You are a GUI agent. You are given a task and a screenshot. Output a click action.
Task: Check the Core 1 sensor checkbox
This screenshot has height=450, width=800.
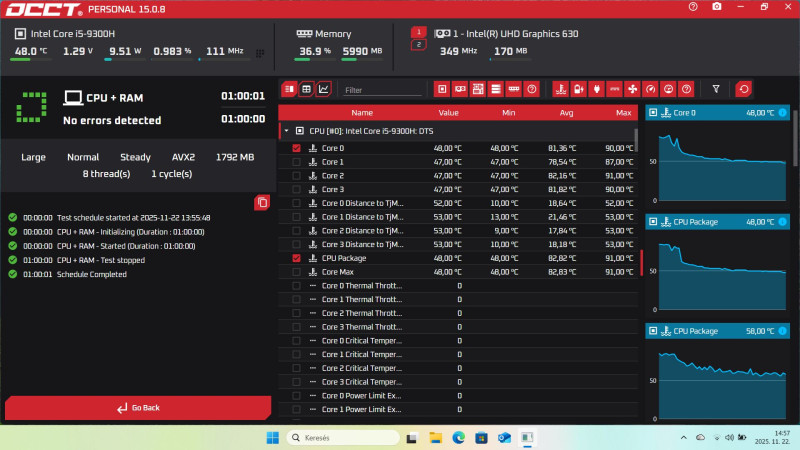296,162
